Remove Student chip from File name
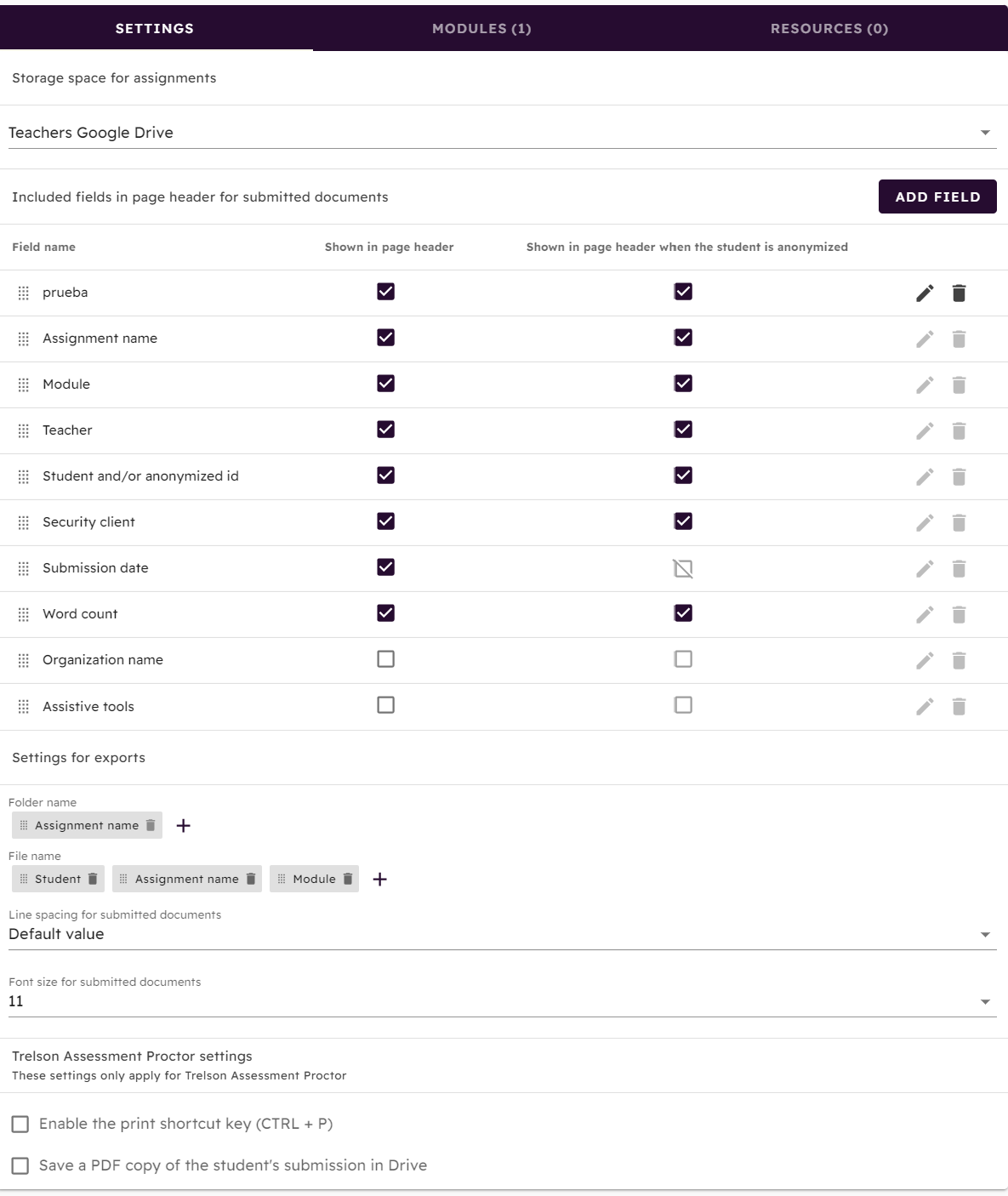1008x1196 pixels. pyautogui.click(x=93, y=879)
